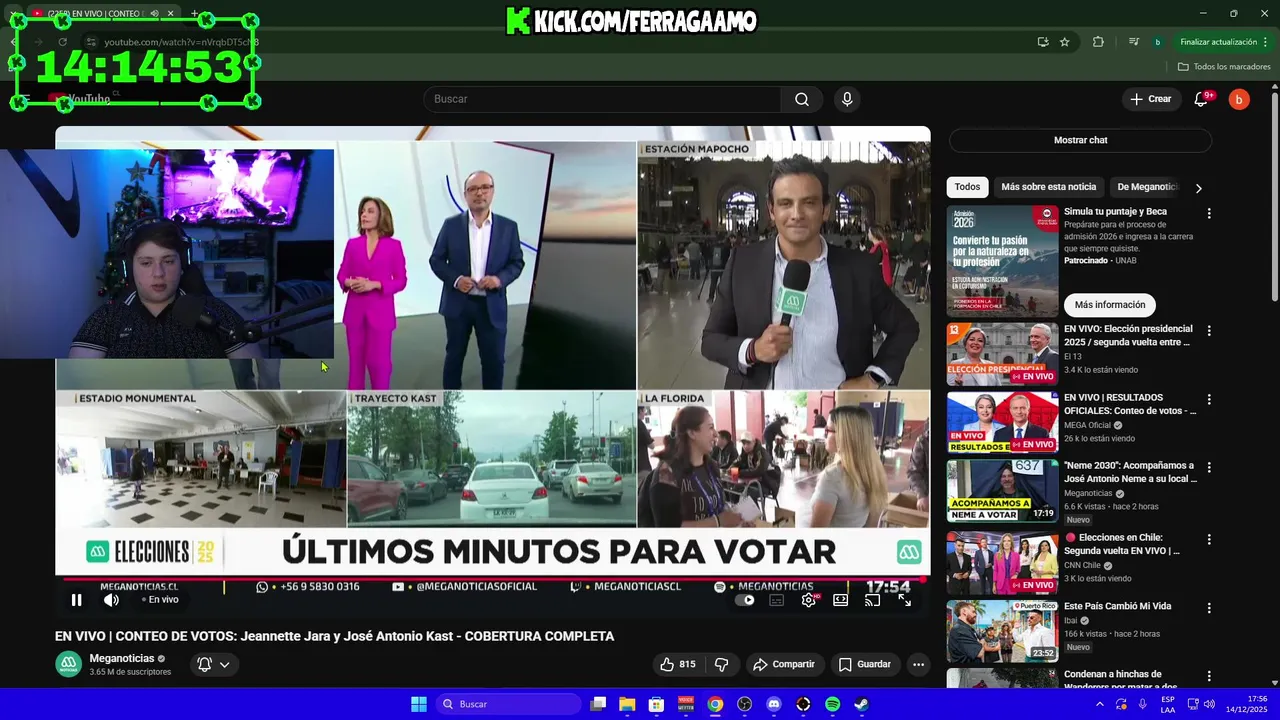1280x720 pixels.
Task: Expand notification bell options for Meganoticias
Action: point(214,664)
